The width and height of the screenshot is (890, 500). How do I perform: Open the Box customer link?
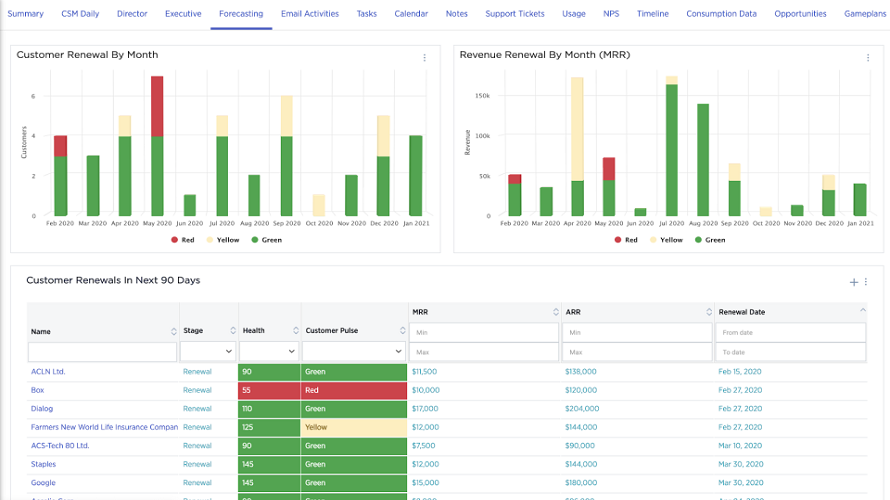click(37, 390)
